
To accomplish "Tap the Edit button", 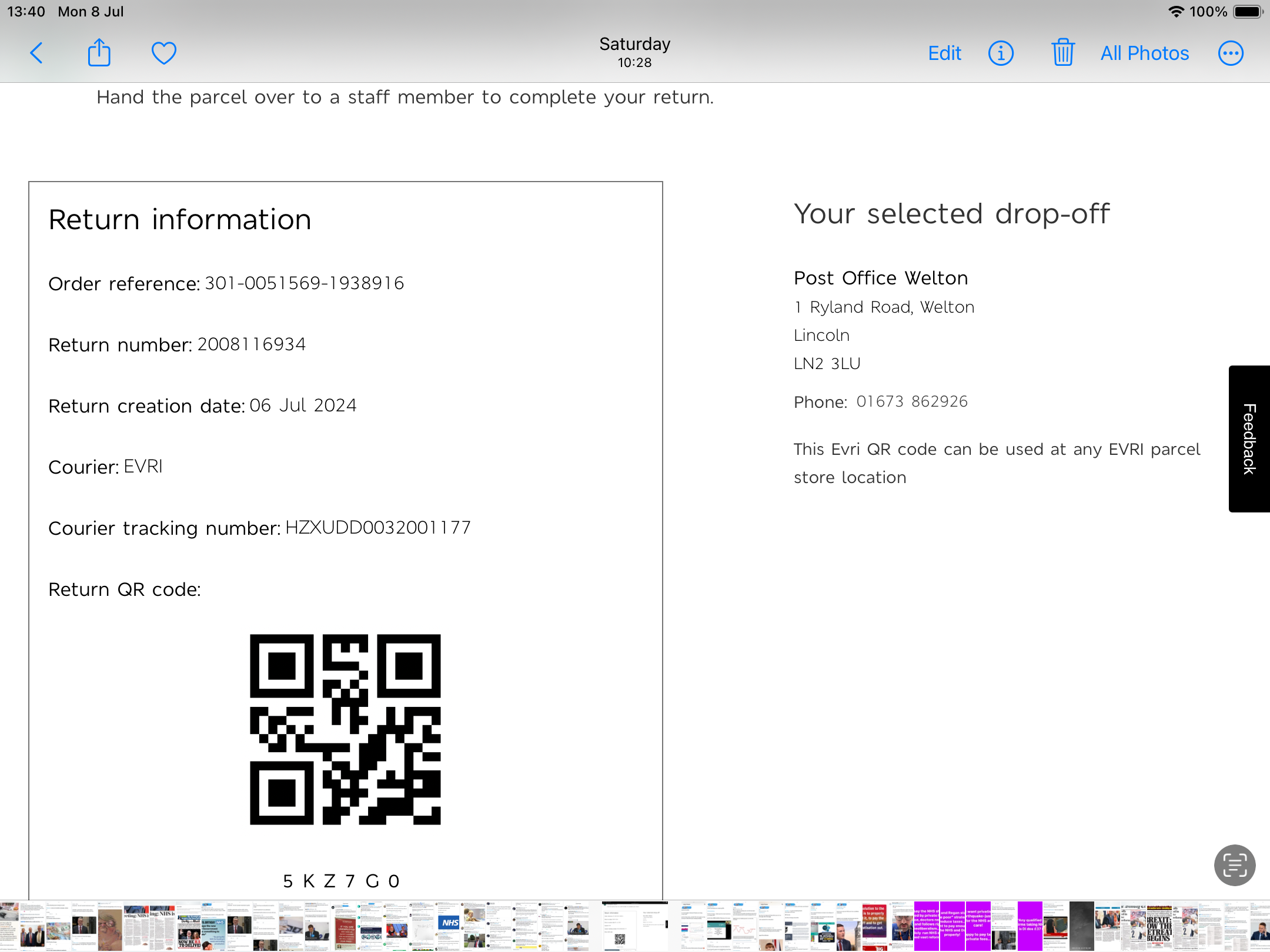I will (x=944, y=53).
